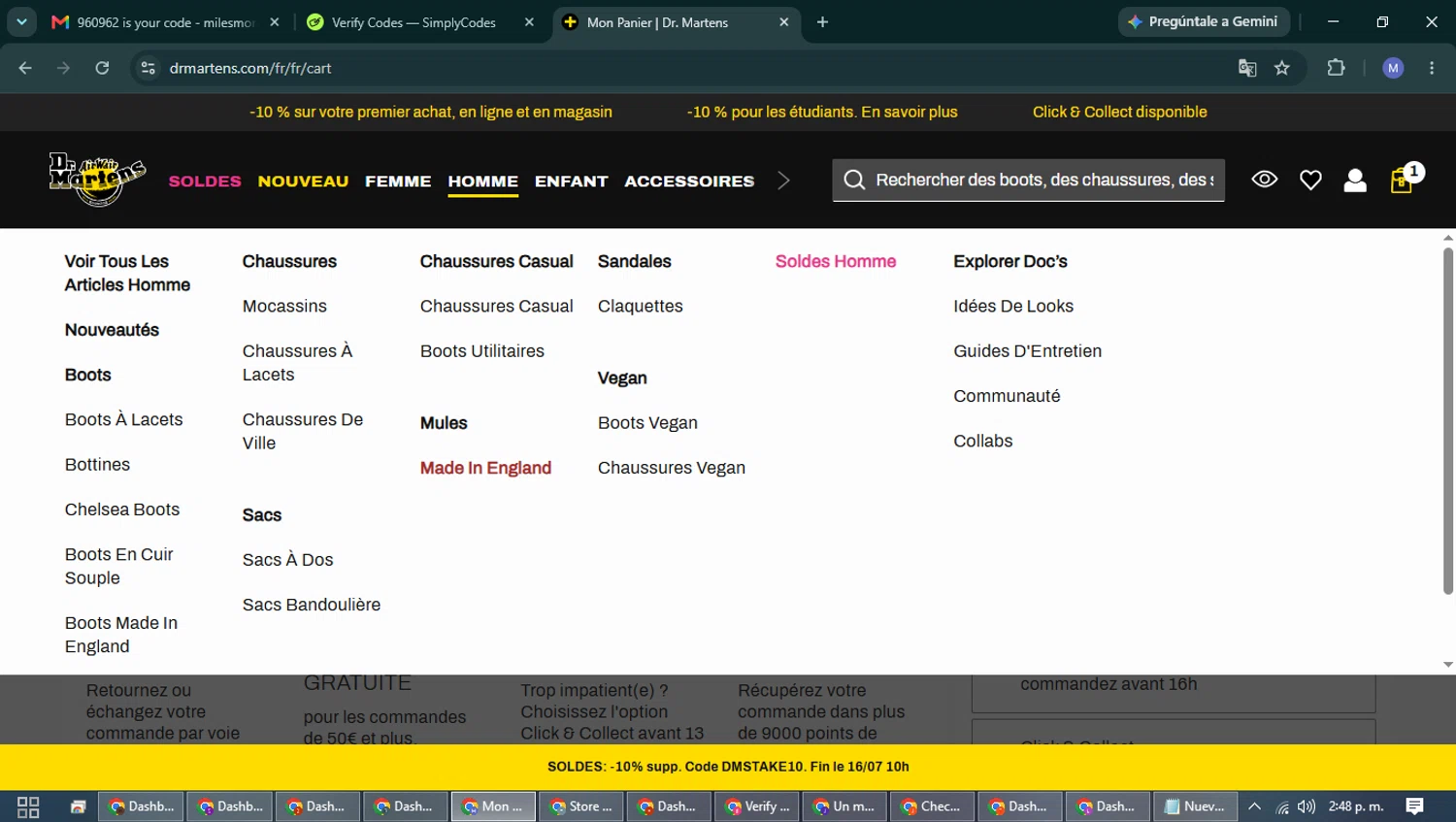Viewport: 1456px width, 822px height.
Task: Open Chaussures De Ville link
Action: click(303, 431)
